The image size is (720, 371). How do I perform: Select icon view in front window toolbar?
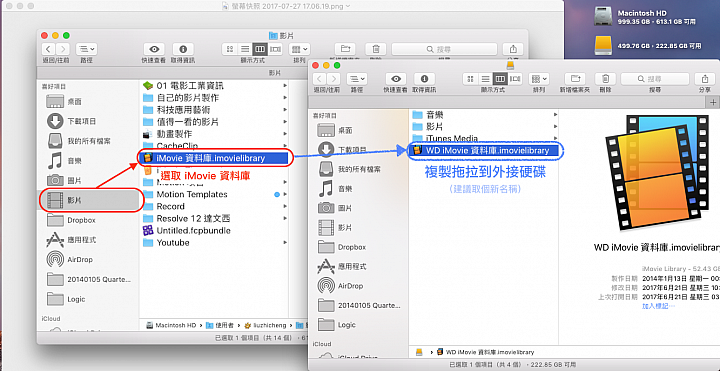(x=470, y=79)
